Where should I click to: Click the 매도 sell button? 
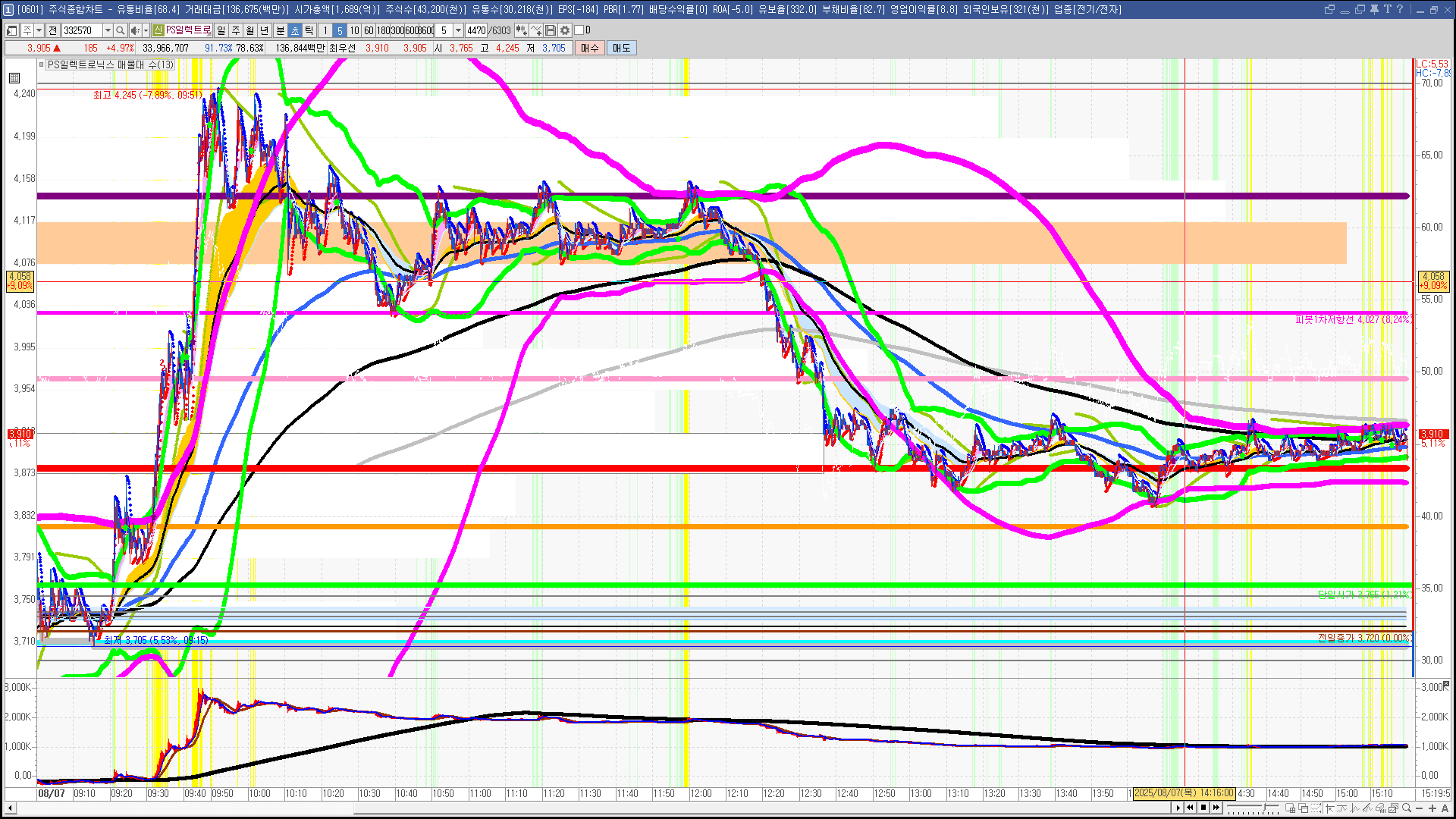[x=622, y=48]
